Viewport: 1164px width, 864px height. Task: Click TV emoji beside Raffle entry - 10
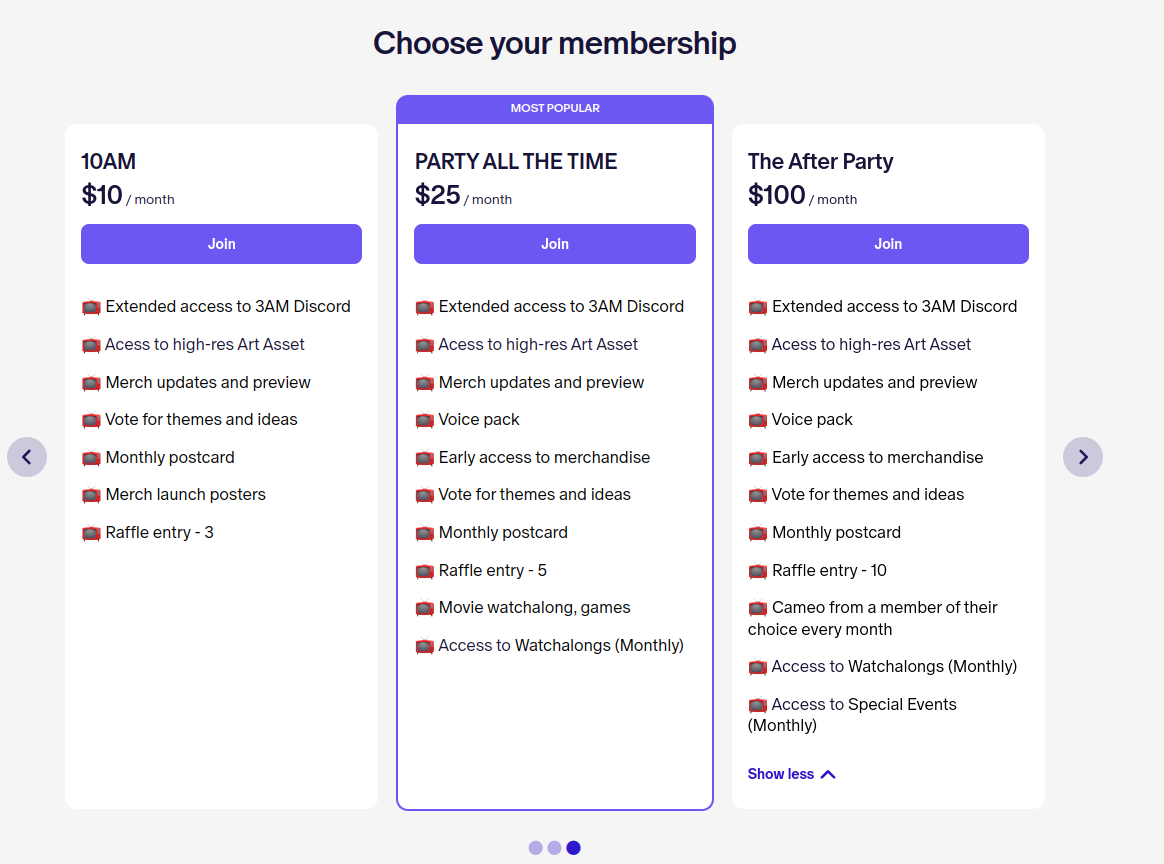(x=758, y=571)
